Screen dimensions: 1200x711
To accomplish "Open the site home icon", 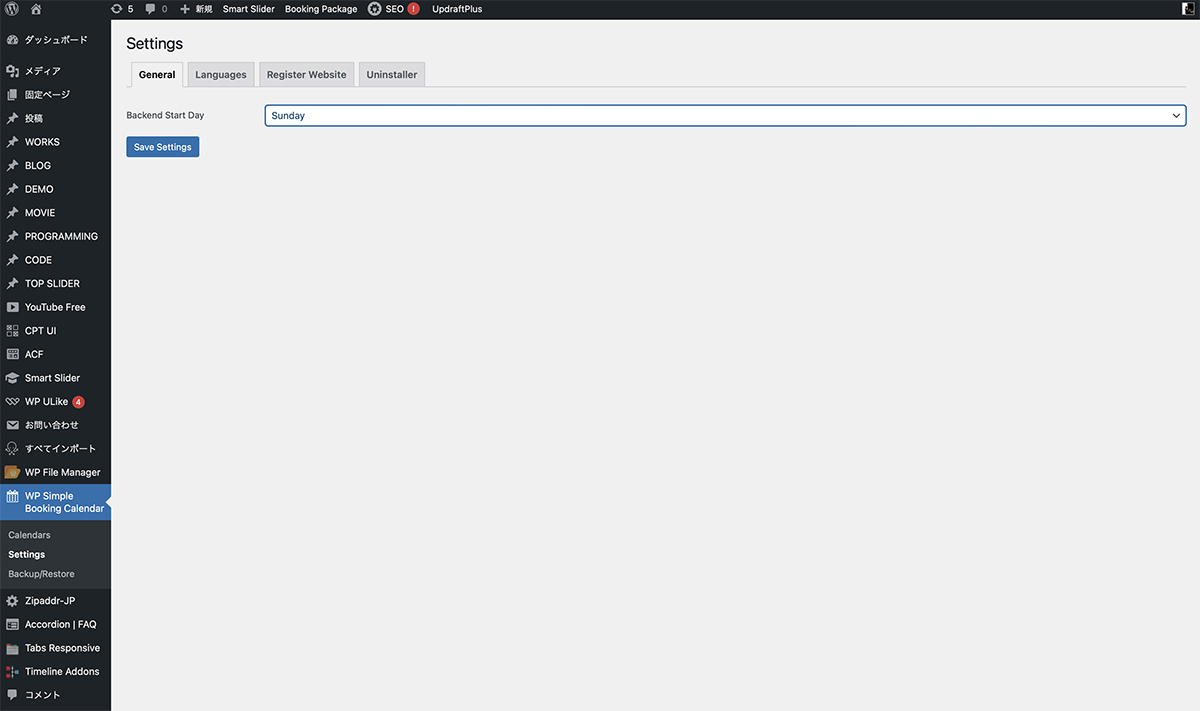I will click(x=37, y=9).
